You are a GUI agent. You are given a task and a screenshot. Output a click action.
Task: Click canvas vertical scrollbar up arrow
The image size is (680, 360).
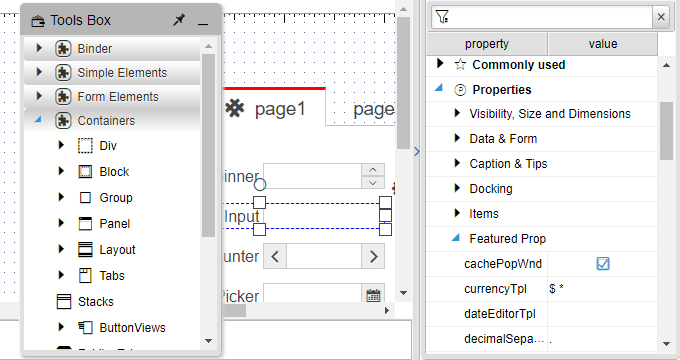(403, 9)
